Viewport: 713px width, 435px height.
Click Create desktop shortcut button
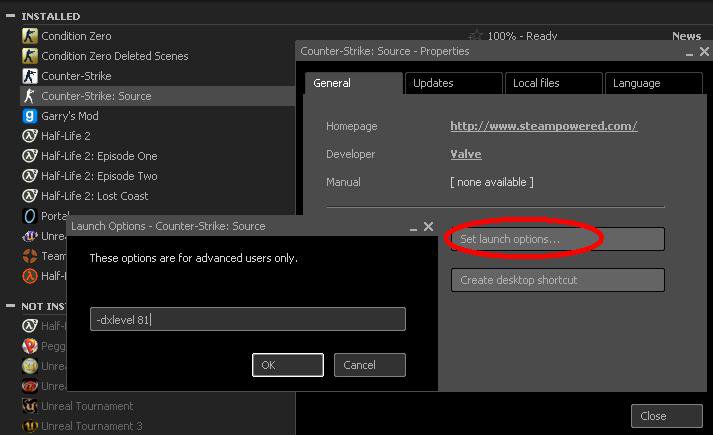pyautogui.click(x=558, y=280)
